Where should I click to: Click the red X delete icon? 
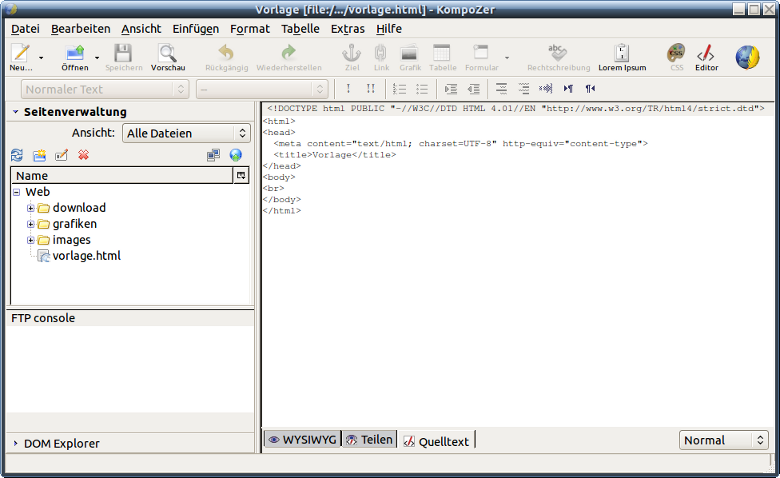coord(83,155)
